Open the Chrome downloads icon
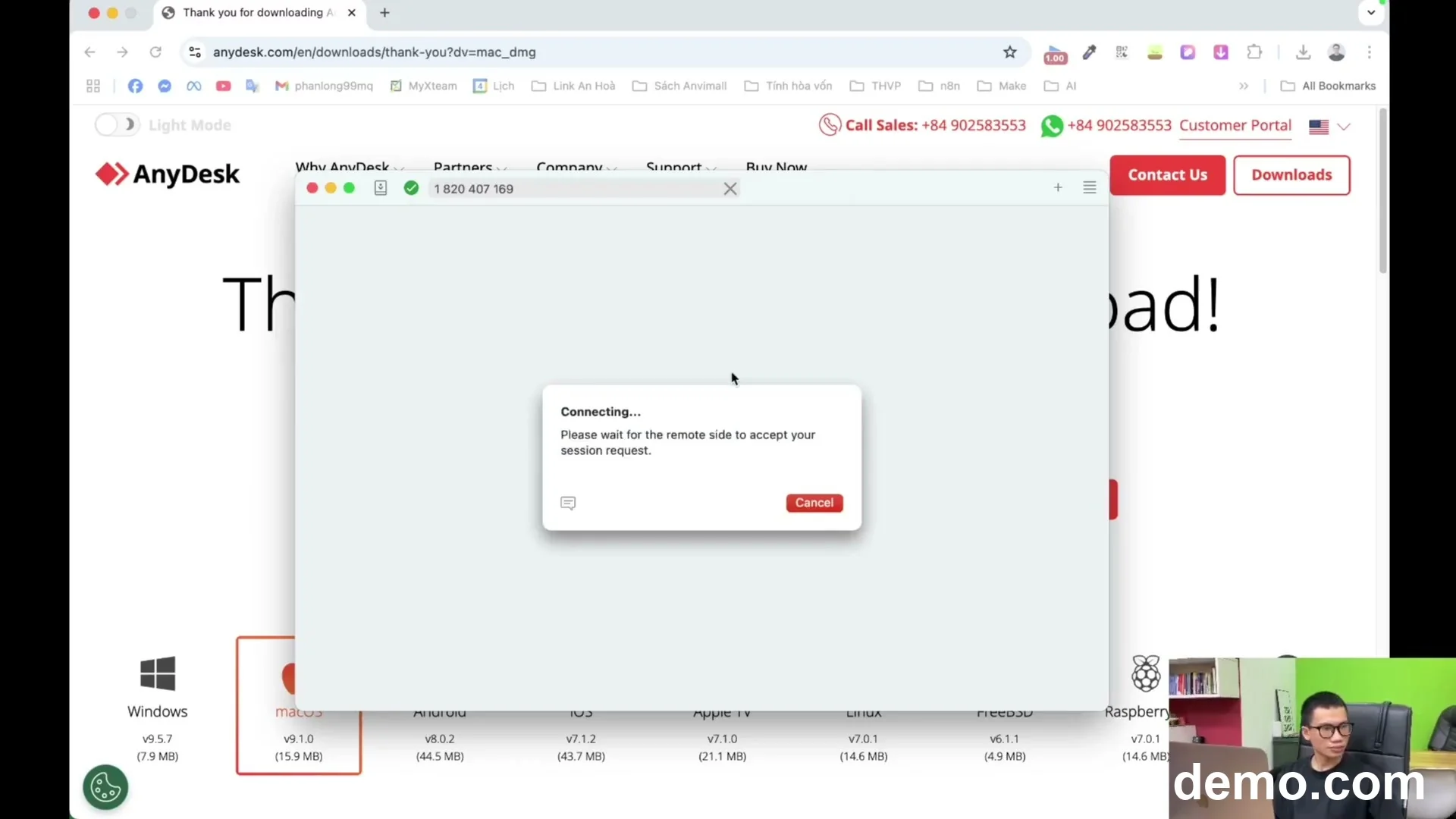 click(1303, 52)
